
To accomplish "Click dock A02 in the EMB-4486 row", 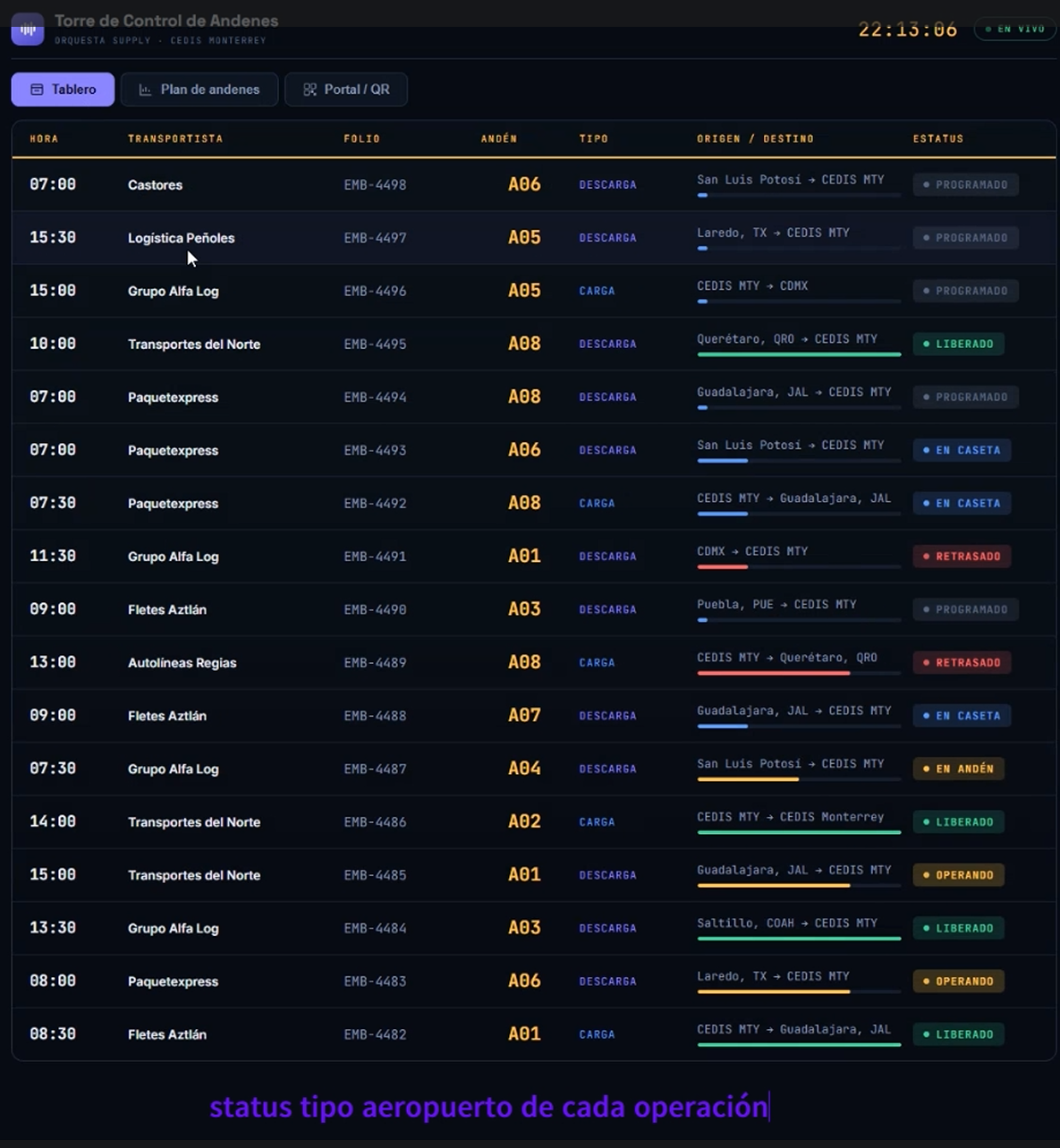I will 524,821.
